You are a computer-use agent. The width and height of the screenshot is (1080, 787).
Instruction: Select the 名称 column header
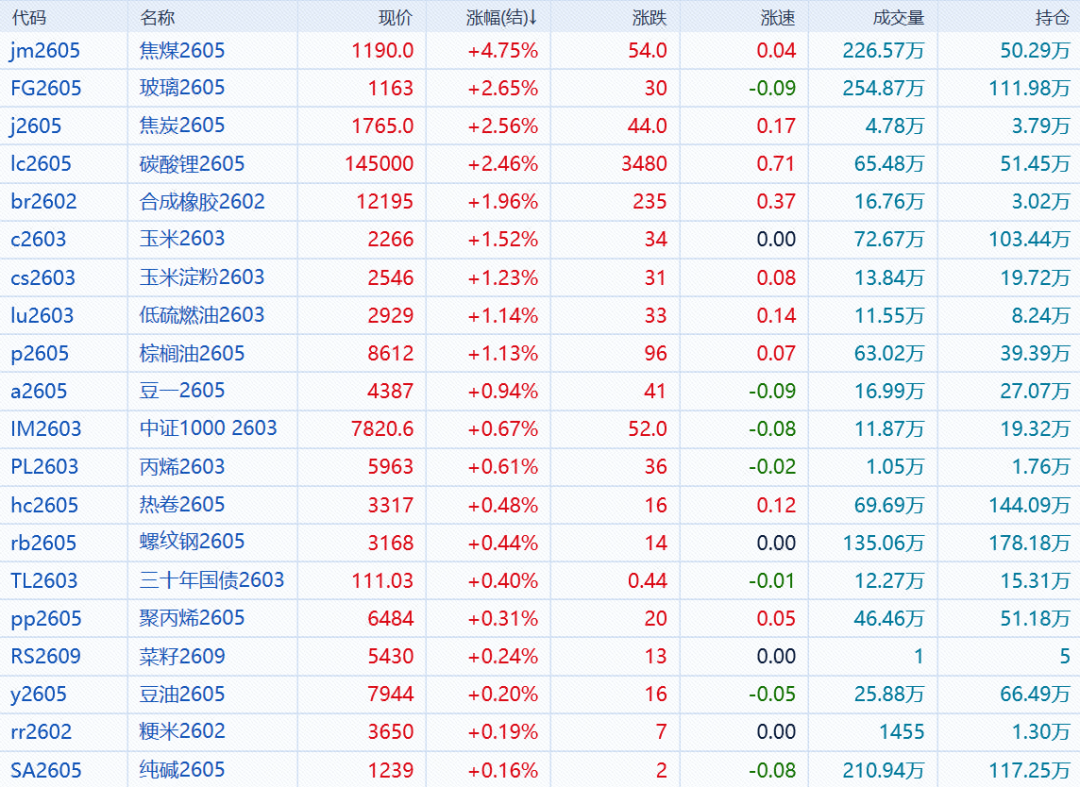pos(157,18)
